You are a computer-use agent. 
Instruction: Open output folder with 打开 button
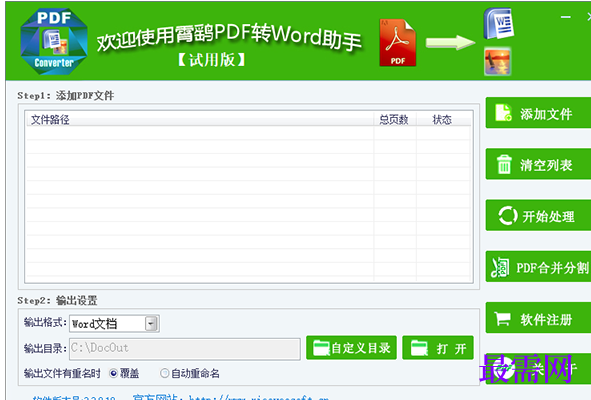438,348
